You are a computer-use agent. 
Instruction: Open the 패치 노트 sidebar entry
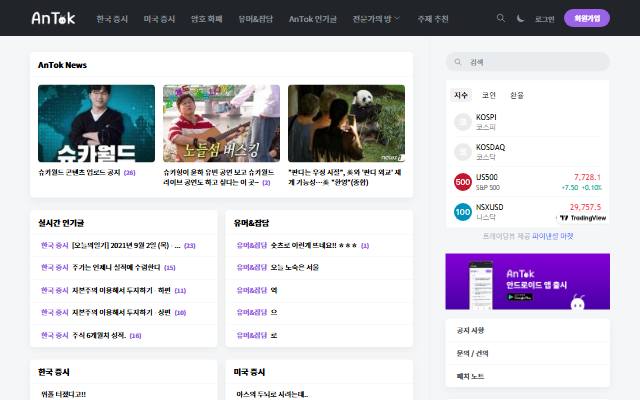coord(528,376)
